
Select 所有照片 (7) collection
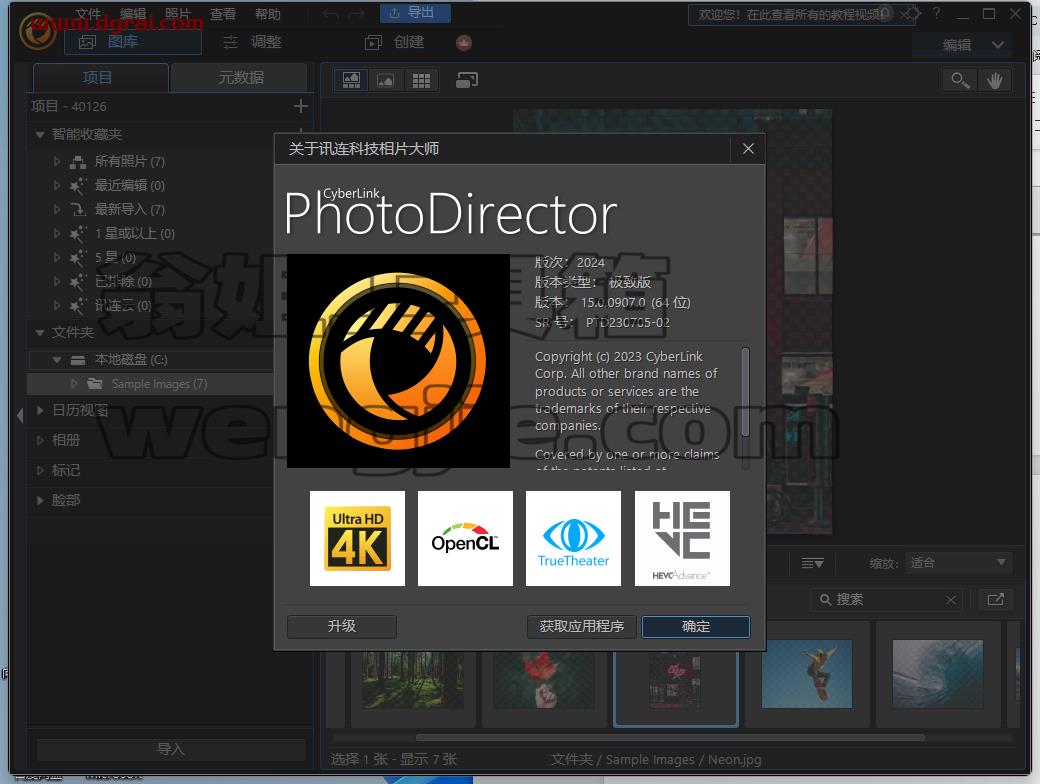pyautogui.click(x=129, y=161)
